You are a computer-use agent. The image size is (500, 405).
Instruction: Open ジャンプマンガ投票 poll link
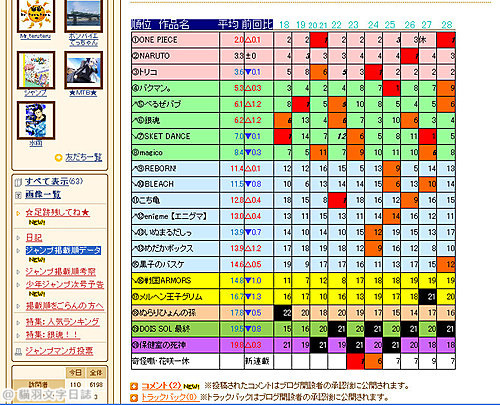(x=59, y=351)
